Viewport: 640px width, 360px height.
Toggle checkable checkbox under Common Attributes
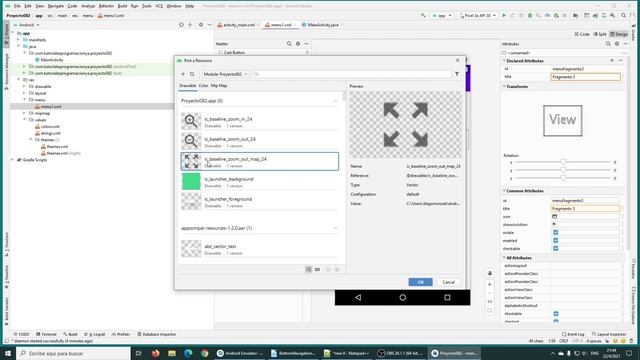point(556,248)
